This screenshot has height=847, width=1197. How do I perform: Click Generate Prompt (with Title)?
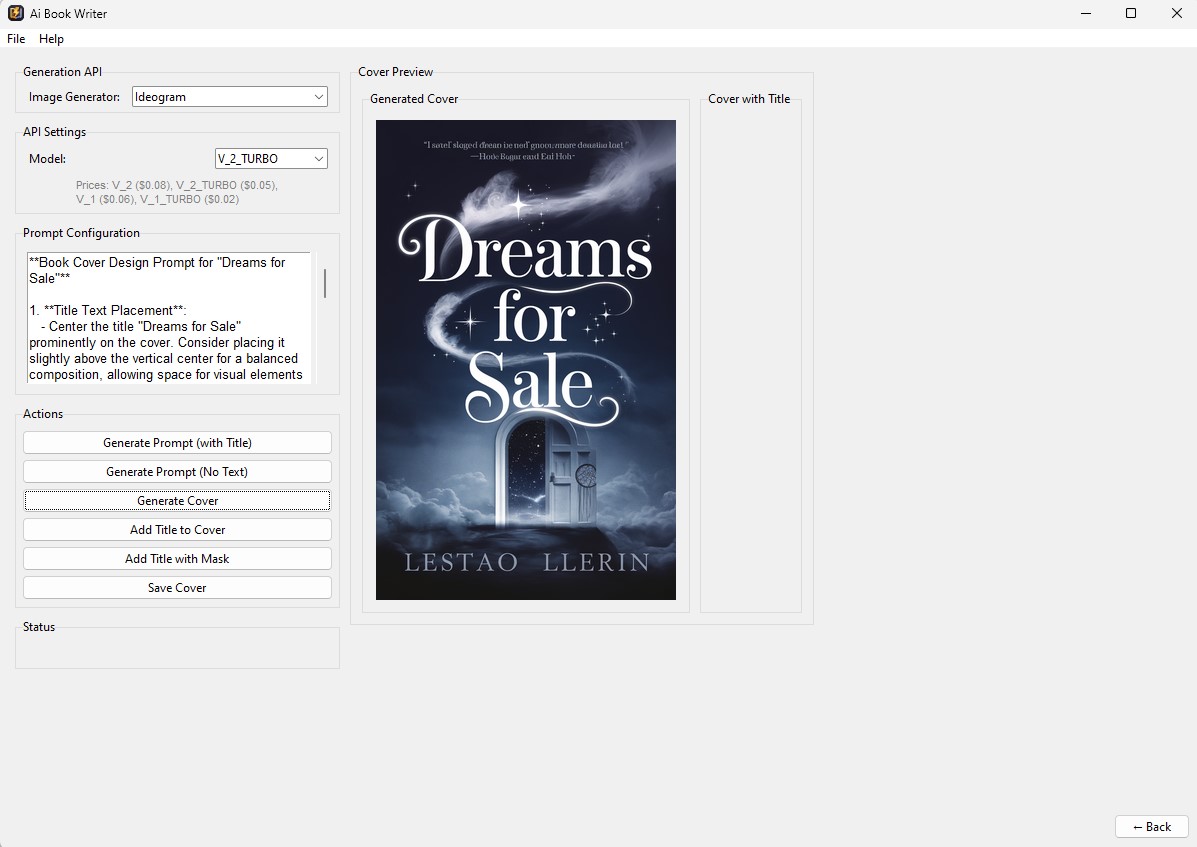pos(177,442)
